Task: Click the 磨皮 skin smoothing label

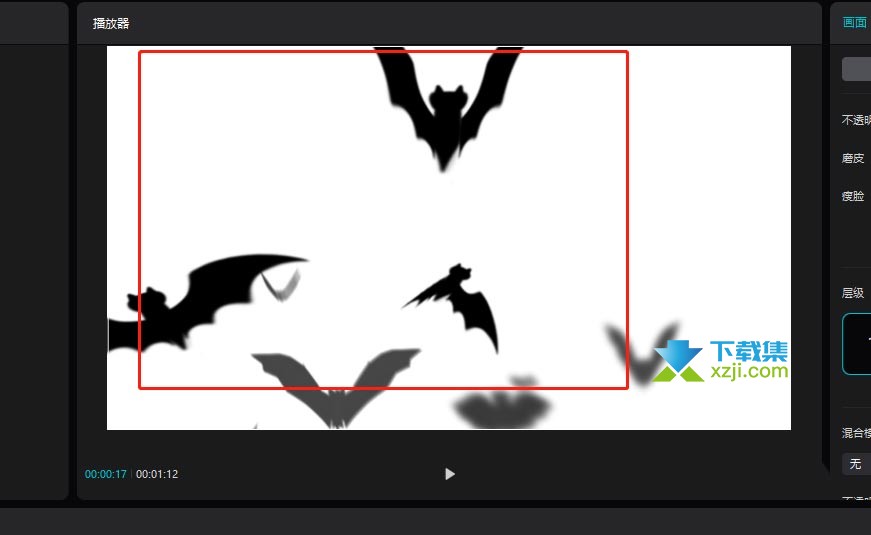Action: point(853,158)
